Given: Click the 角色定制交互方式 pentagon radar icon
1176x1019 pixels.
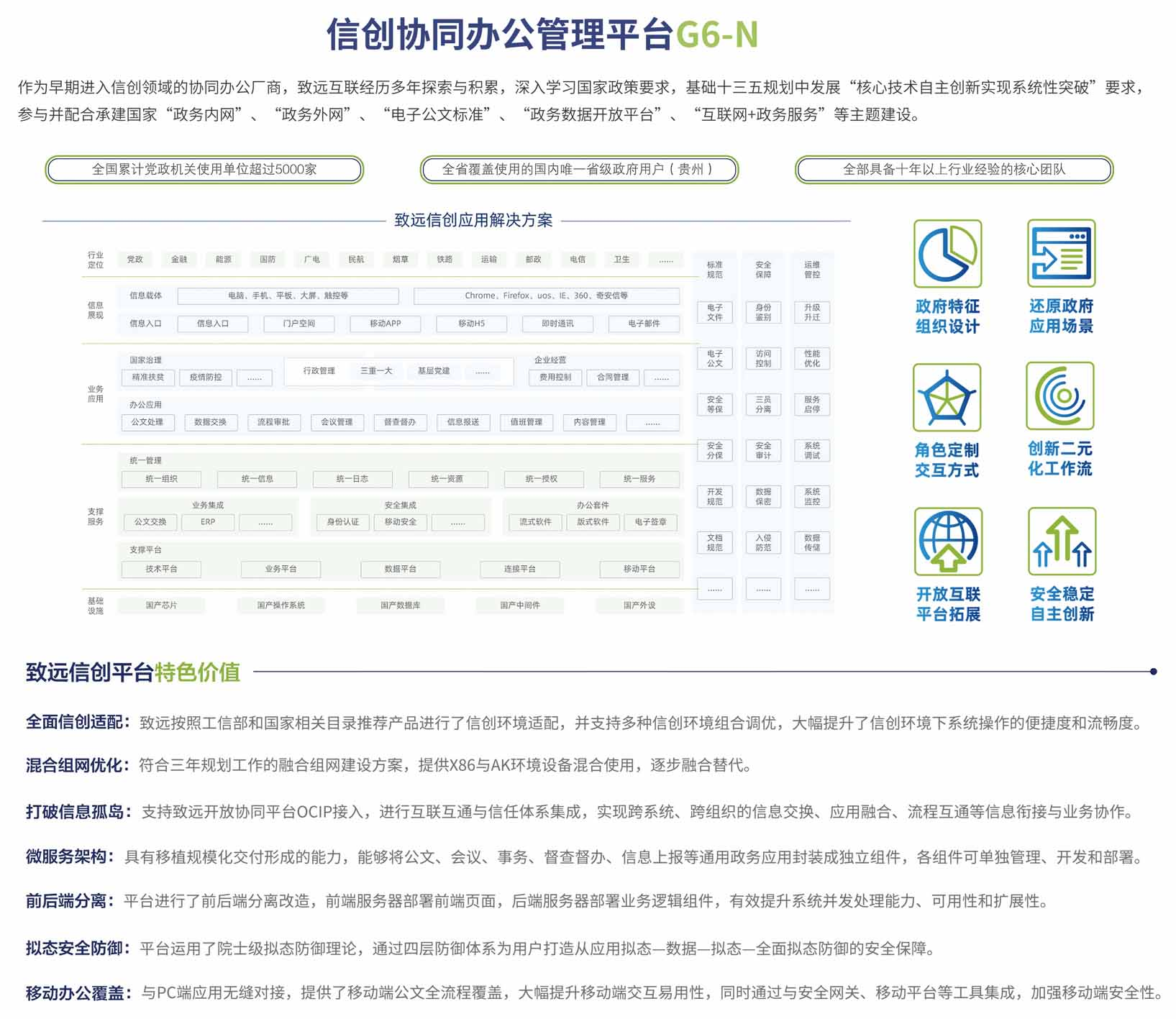Looking at the screenshot, I should click(947, 398).
